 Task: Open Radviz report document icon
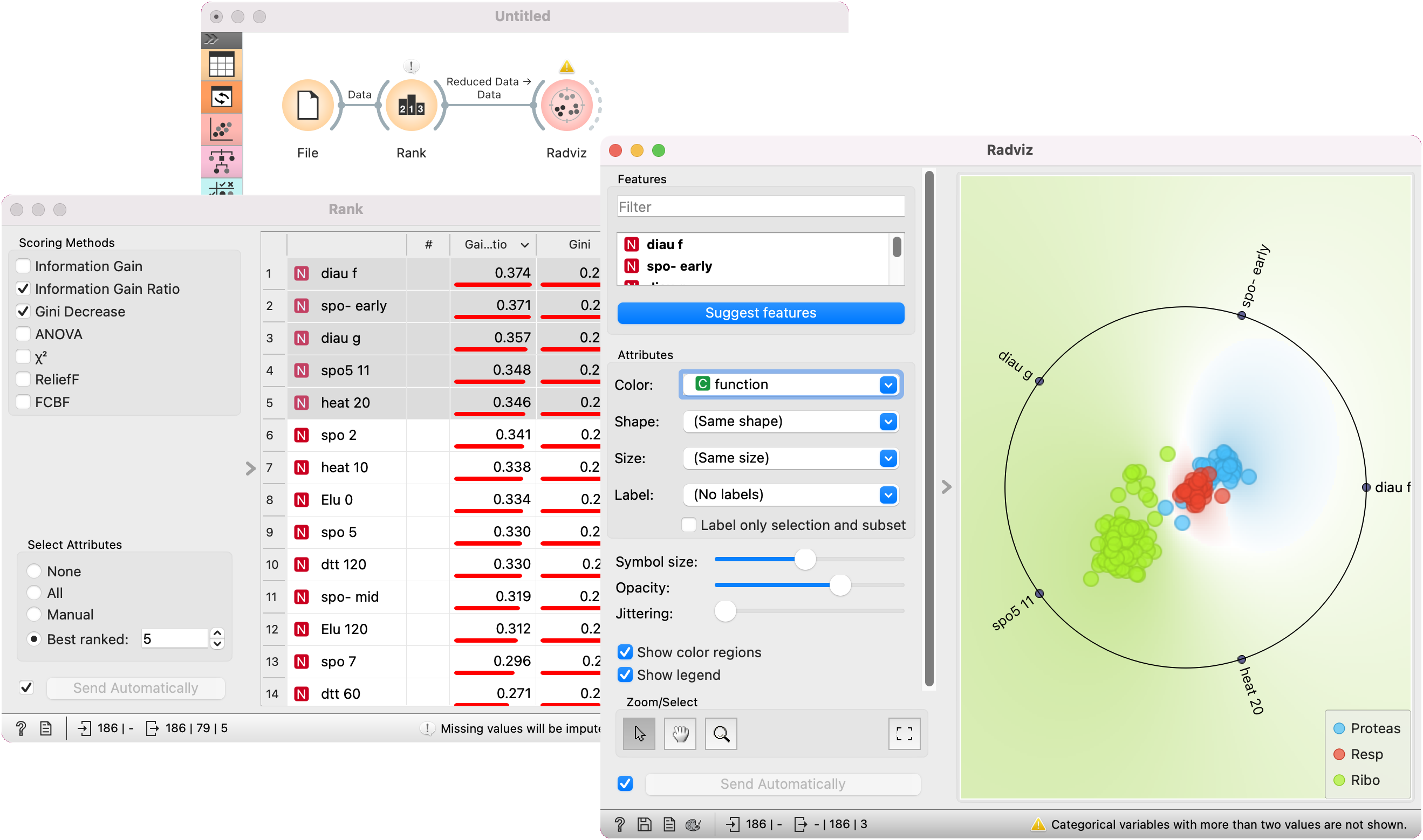[669, 824]
